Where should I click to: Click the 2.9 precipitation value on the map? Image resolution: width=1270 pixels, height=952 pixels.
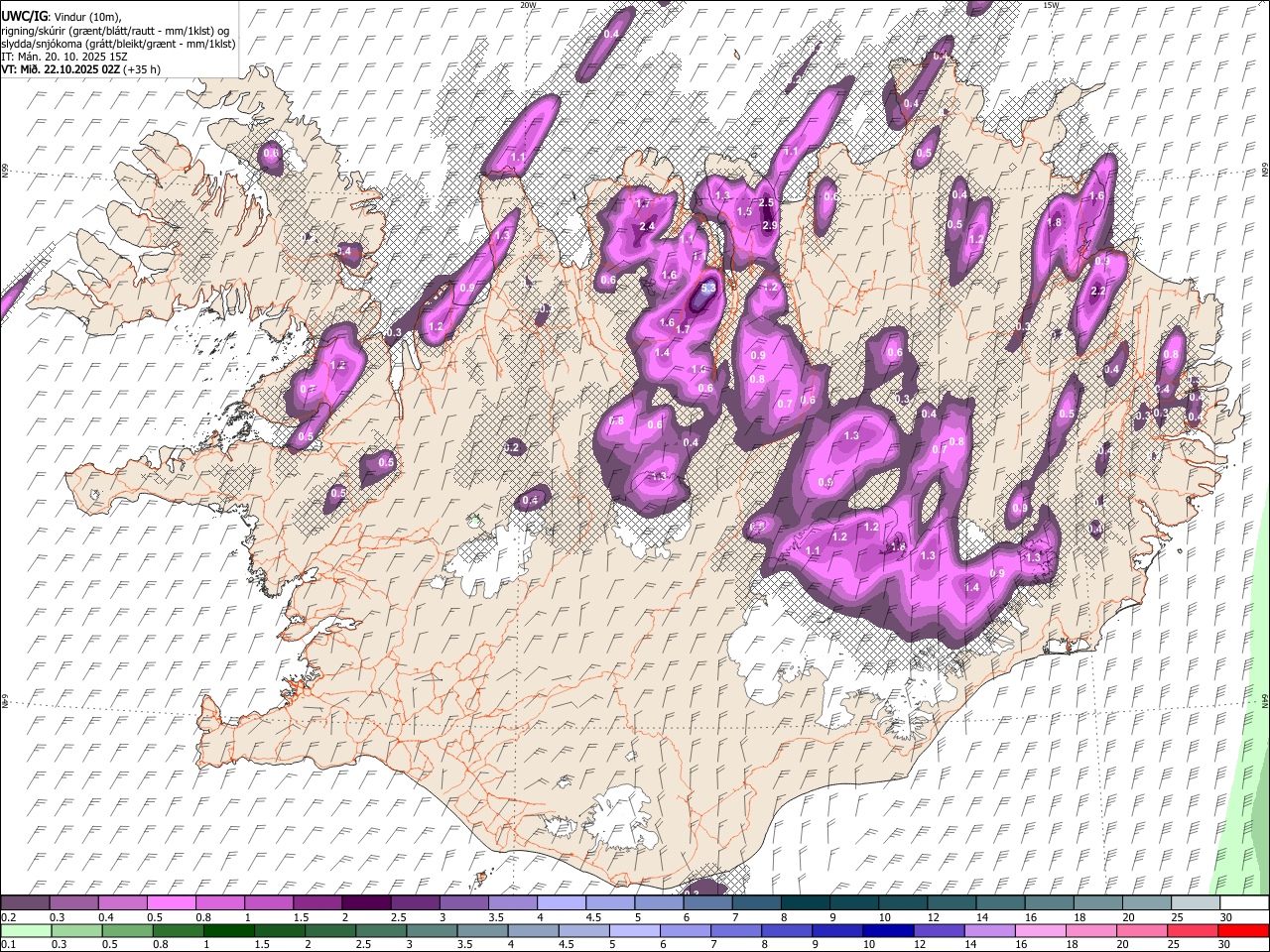click(770, 225)
